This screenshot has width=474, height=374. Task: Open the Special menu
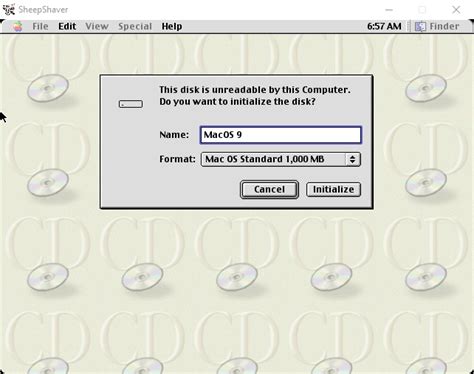click(135, 26)
